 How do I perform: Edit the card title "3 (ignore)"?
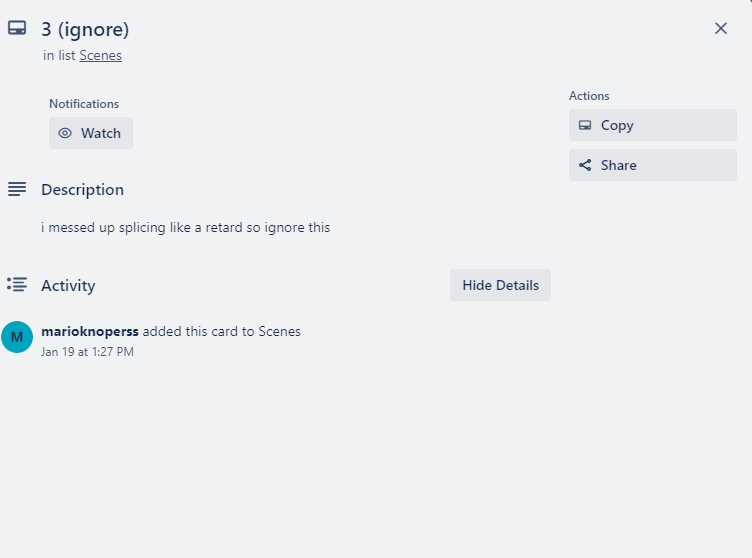point(85,30)
